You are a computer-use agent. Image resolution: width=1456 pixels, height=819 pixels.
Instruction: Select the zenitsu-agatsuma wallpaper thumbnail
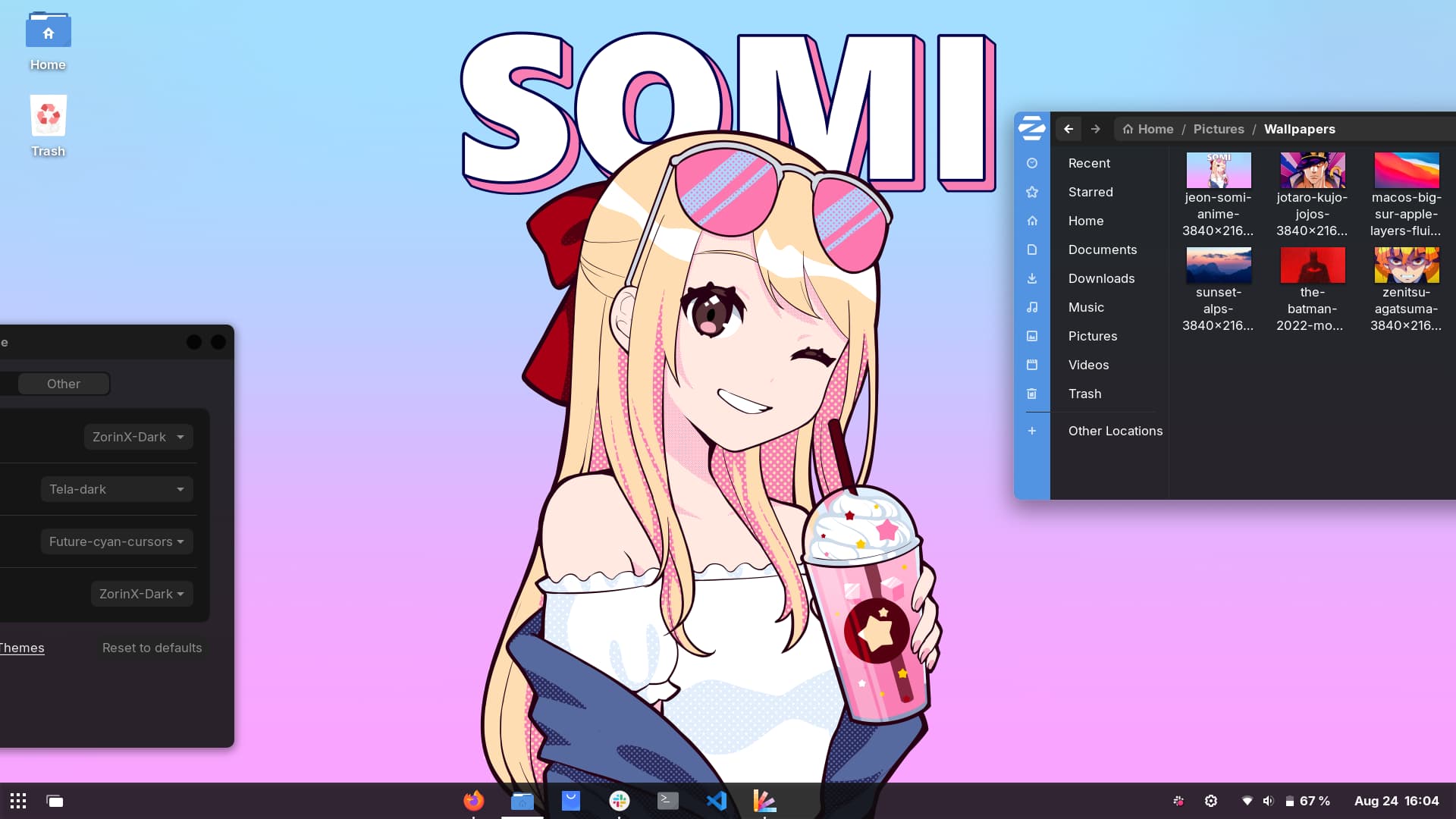[x=1407, y=265]
